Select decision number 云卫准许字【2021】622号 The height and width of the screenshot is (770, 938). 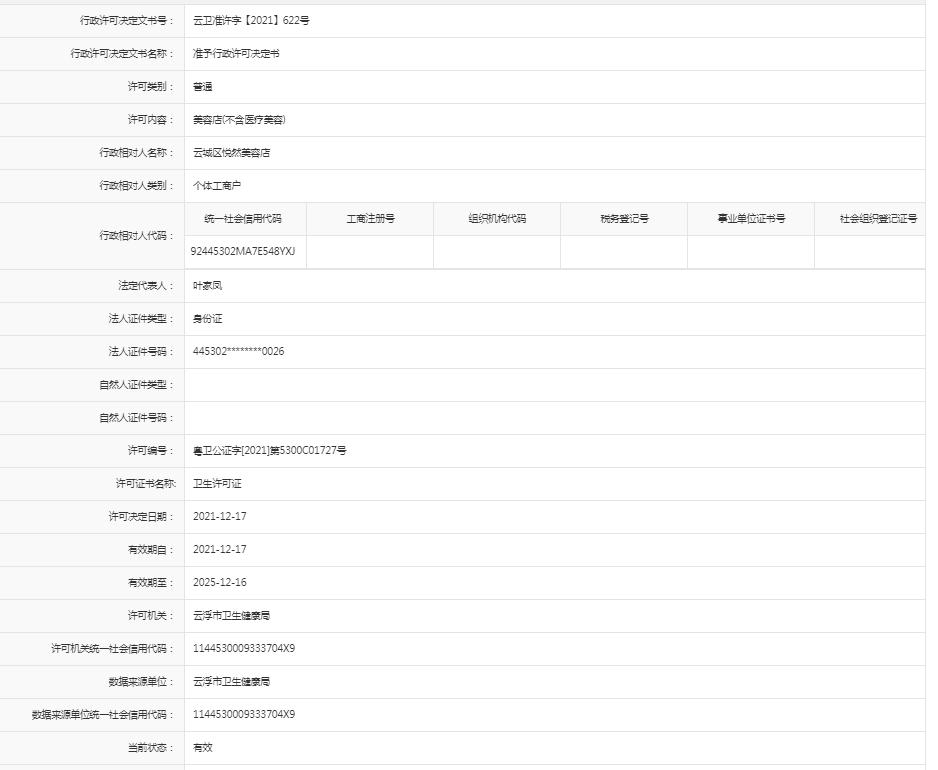(x=251, y=20)
